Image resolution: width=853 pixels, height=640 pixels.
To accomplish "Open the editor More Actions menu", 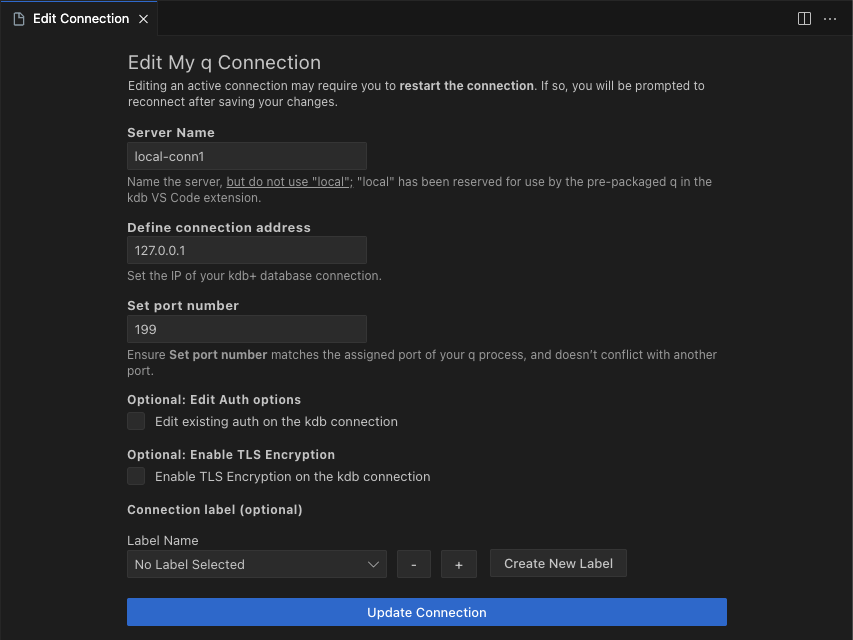I will [830, 18].
